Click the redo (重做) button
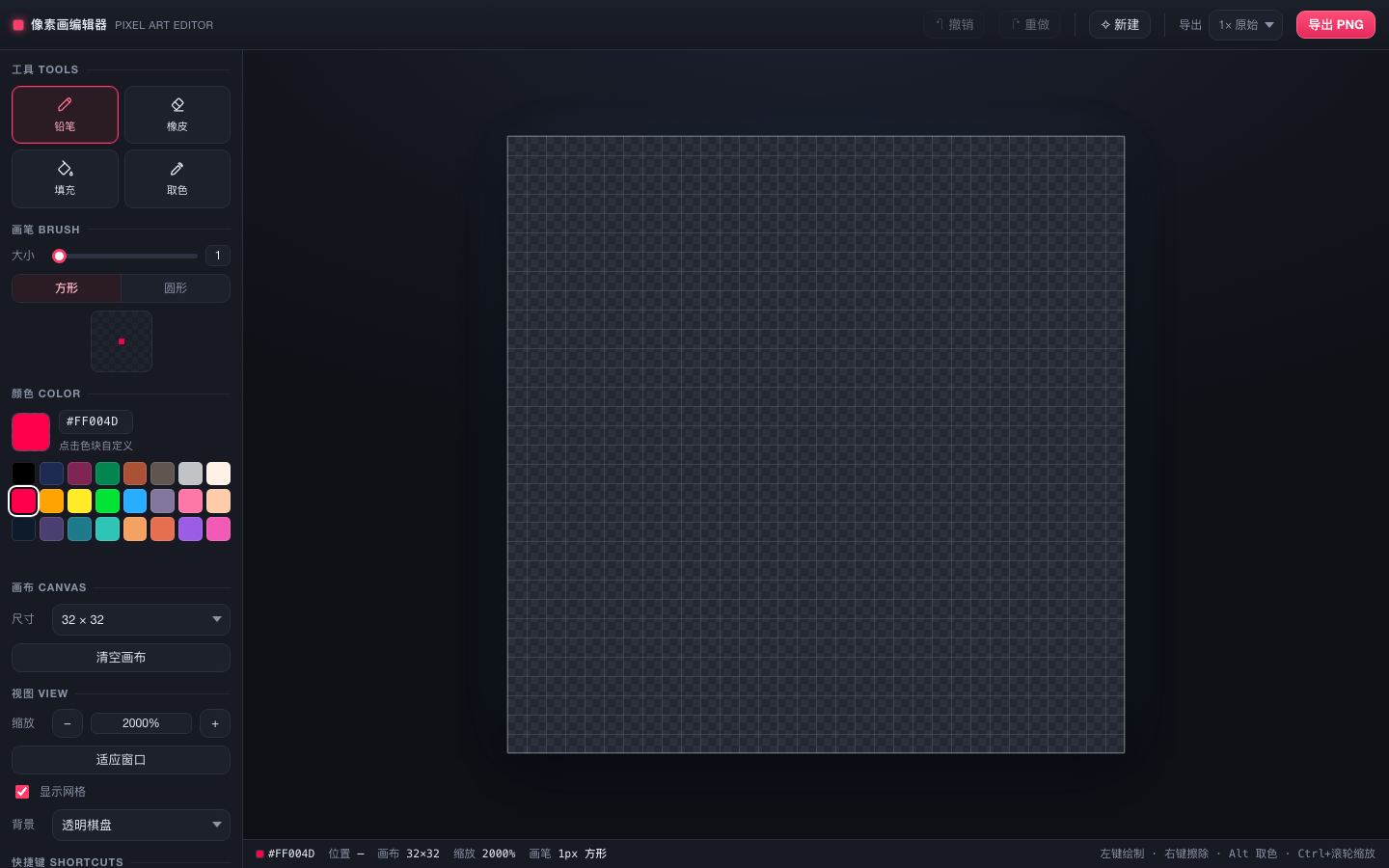The height and width of the screenshot is (868, 1389). click(x=1030, y=25)
